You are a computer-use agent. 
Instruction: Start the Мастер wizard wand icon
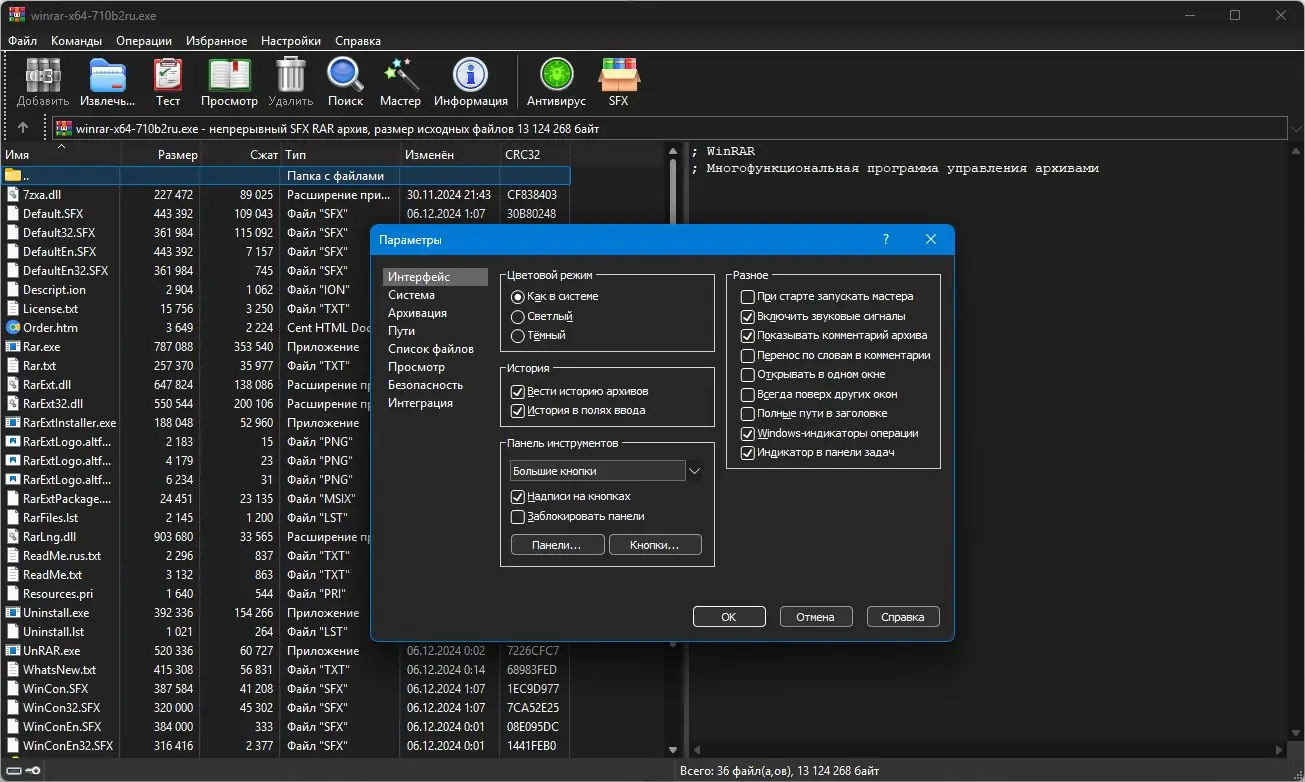coord(400,77)
